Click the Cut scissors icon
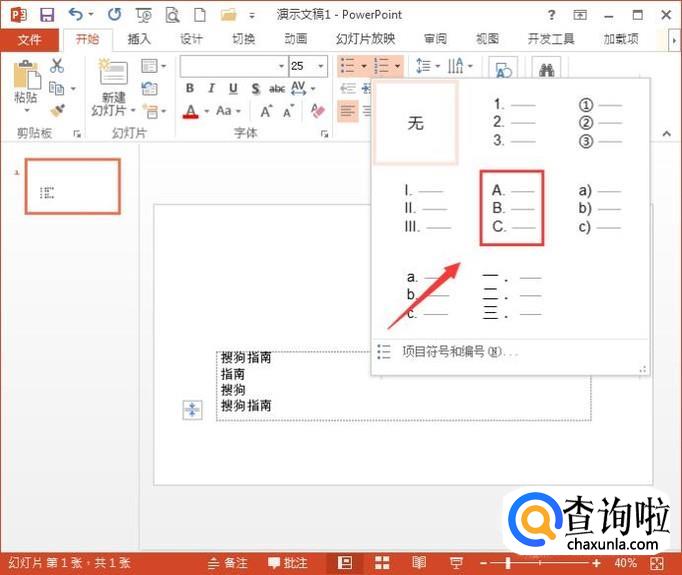682x575 pixels. (x=57, y=66)
